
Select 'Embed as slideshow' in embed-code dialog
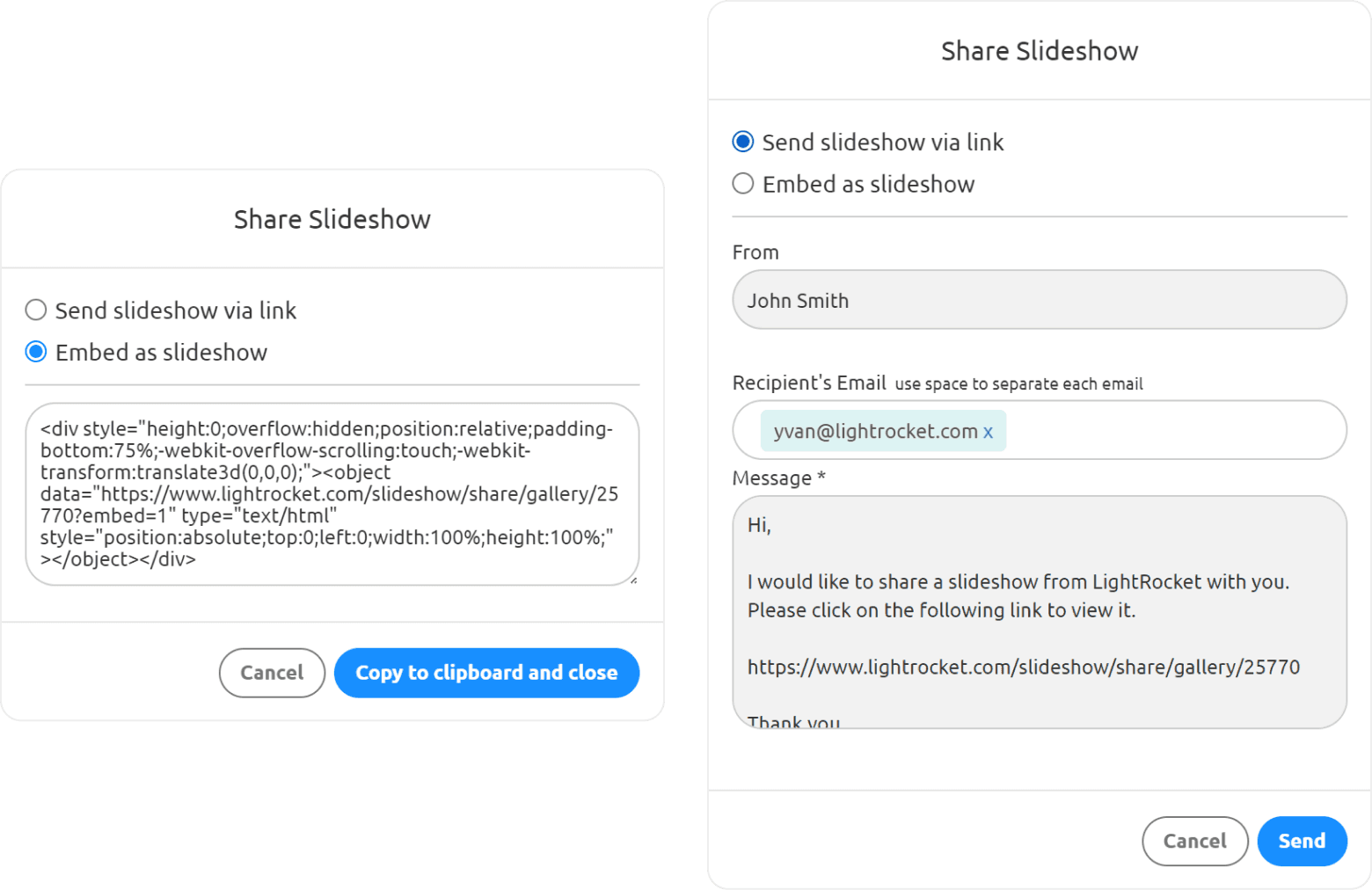(36, 353)
